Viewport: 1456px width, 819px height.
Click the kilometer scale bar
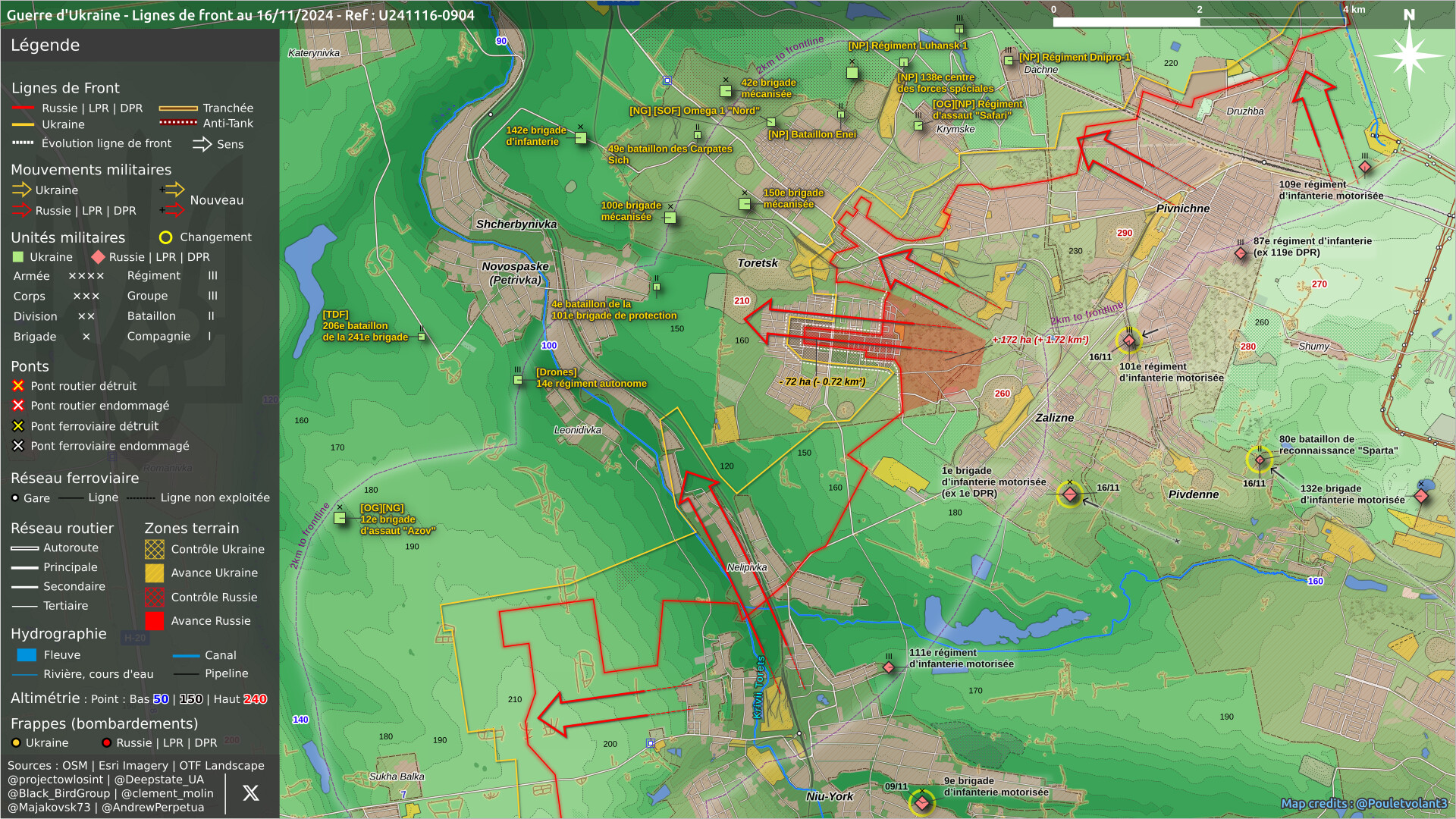point(1199,22)
